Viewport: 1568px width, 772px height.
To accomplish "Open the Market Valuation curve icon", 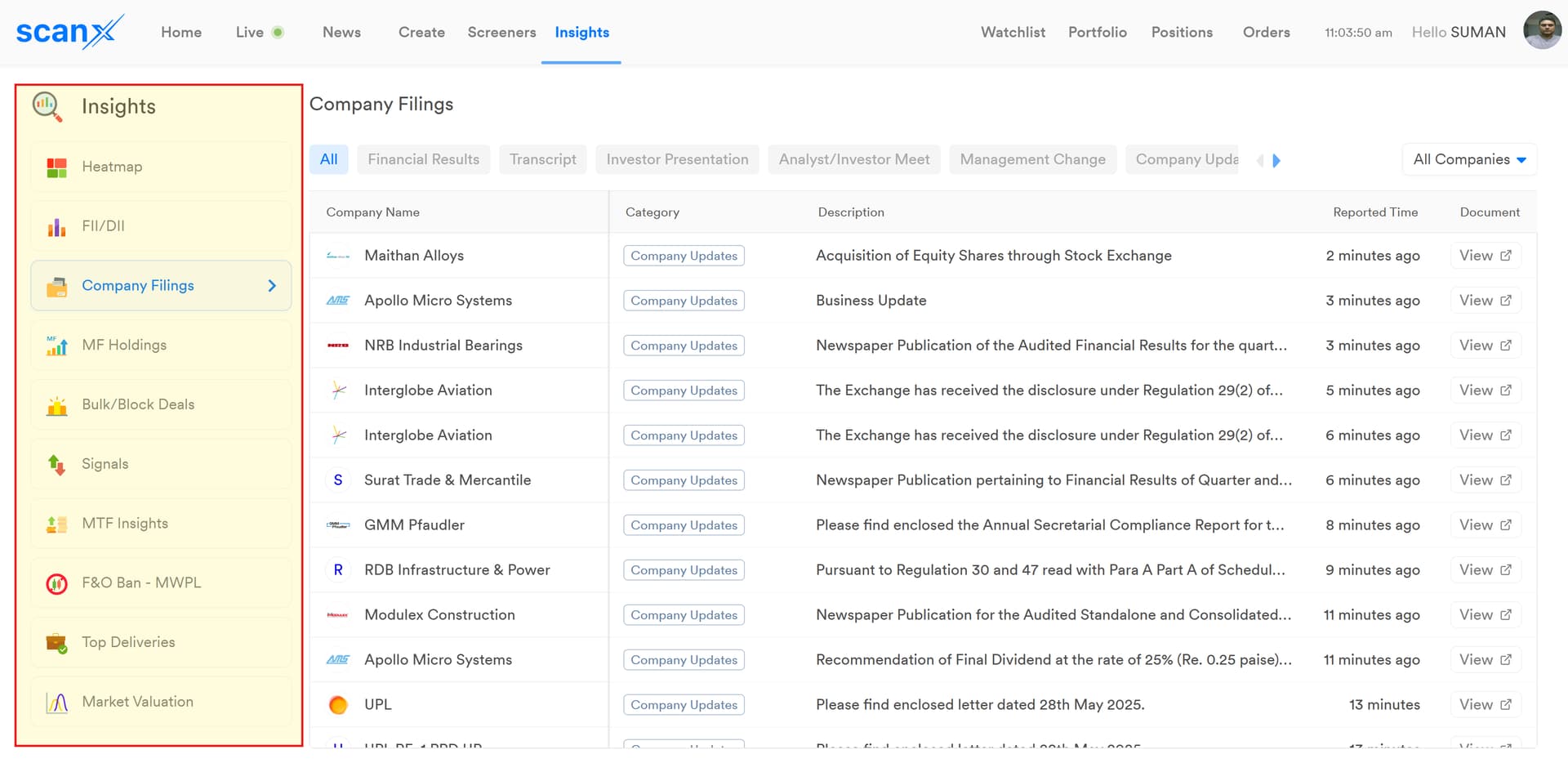I will point(56,703).
